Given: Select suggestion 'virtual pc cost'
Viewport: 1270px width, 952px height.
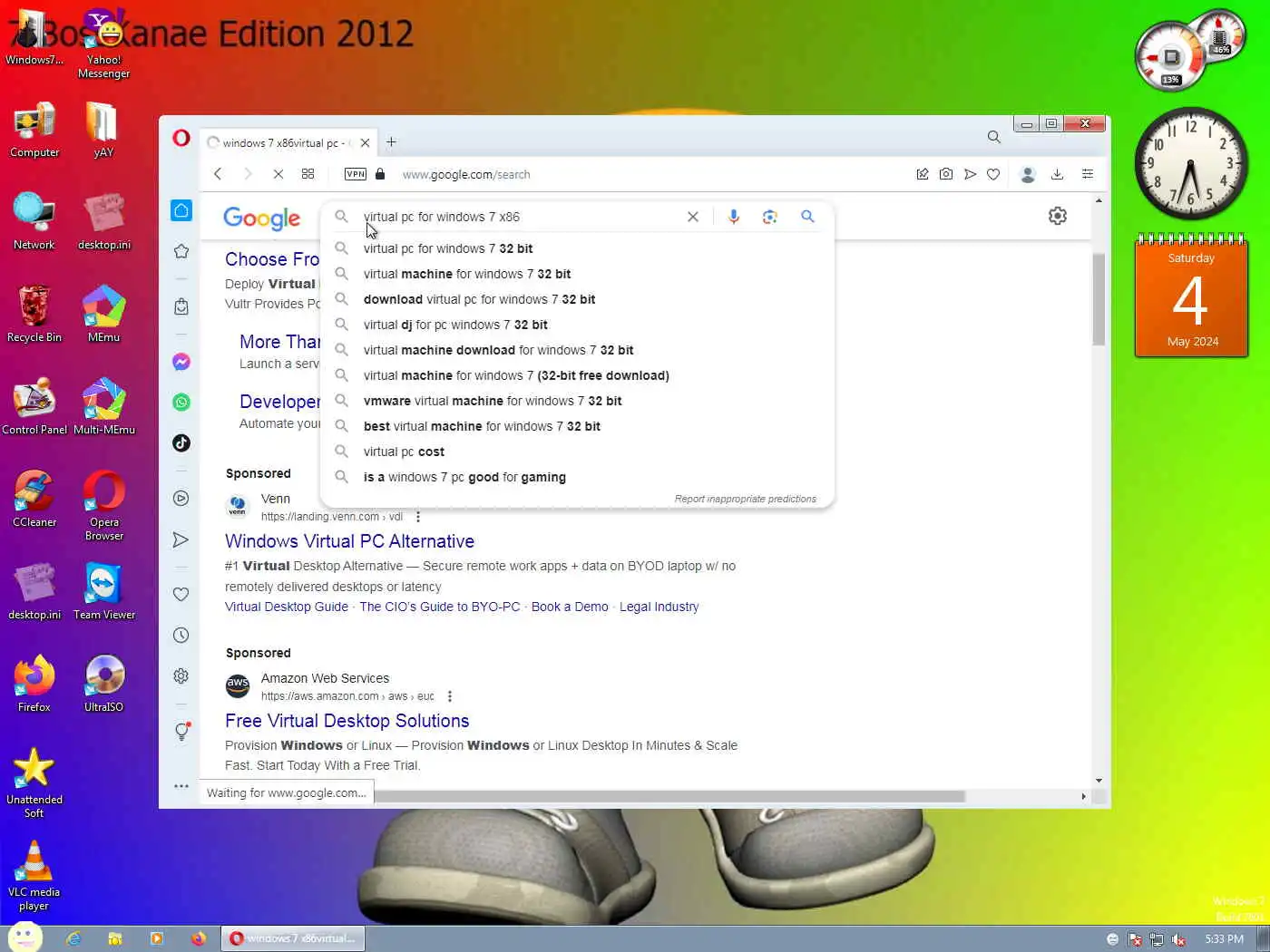Looking at the screenshot, I should pos(577,452).
